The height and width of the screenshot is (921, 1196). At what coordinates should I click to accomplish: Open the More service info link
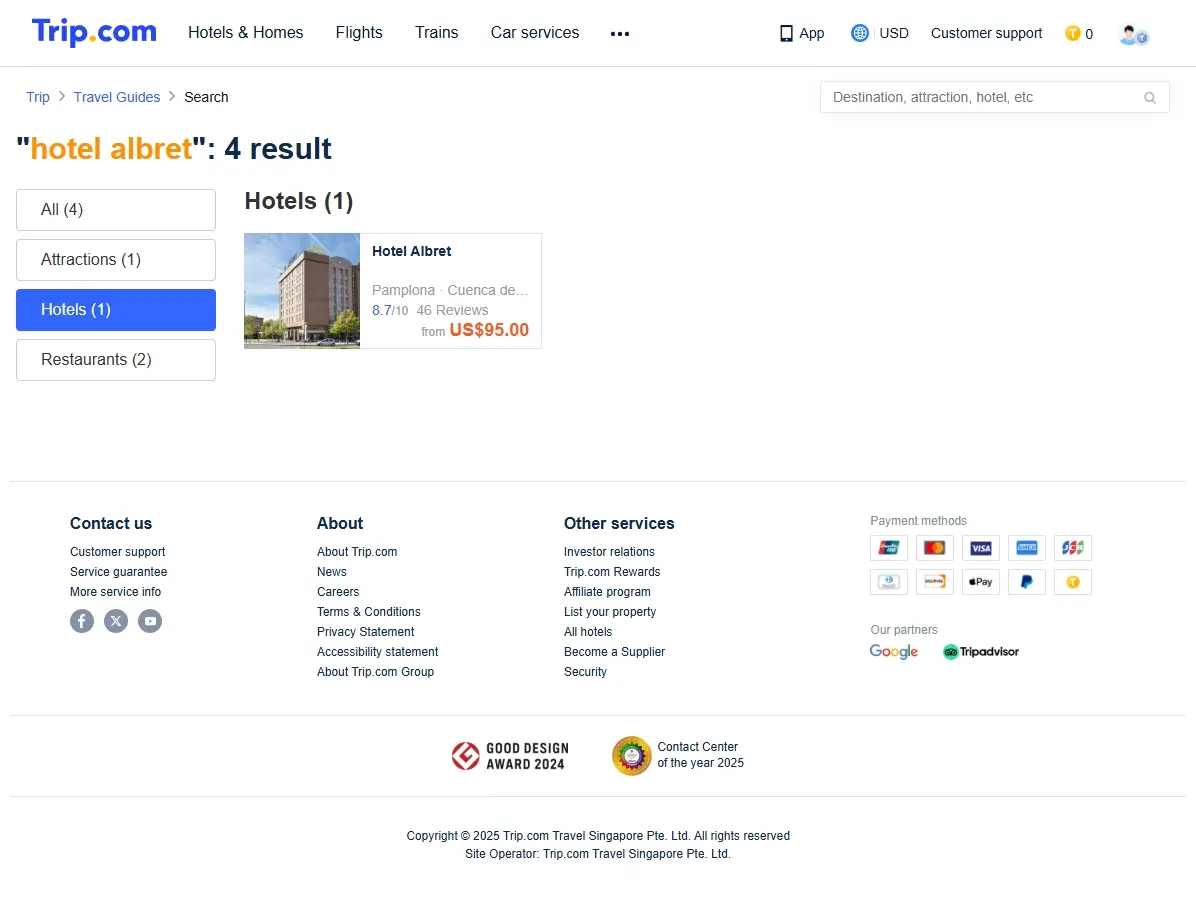pyautogui.click(x=115, y=592)
